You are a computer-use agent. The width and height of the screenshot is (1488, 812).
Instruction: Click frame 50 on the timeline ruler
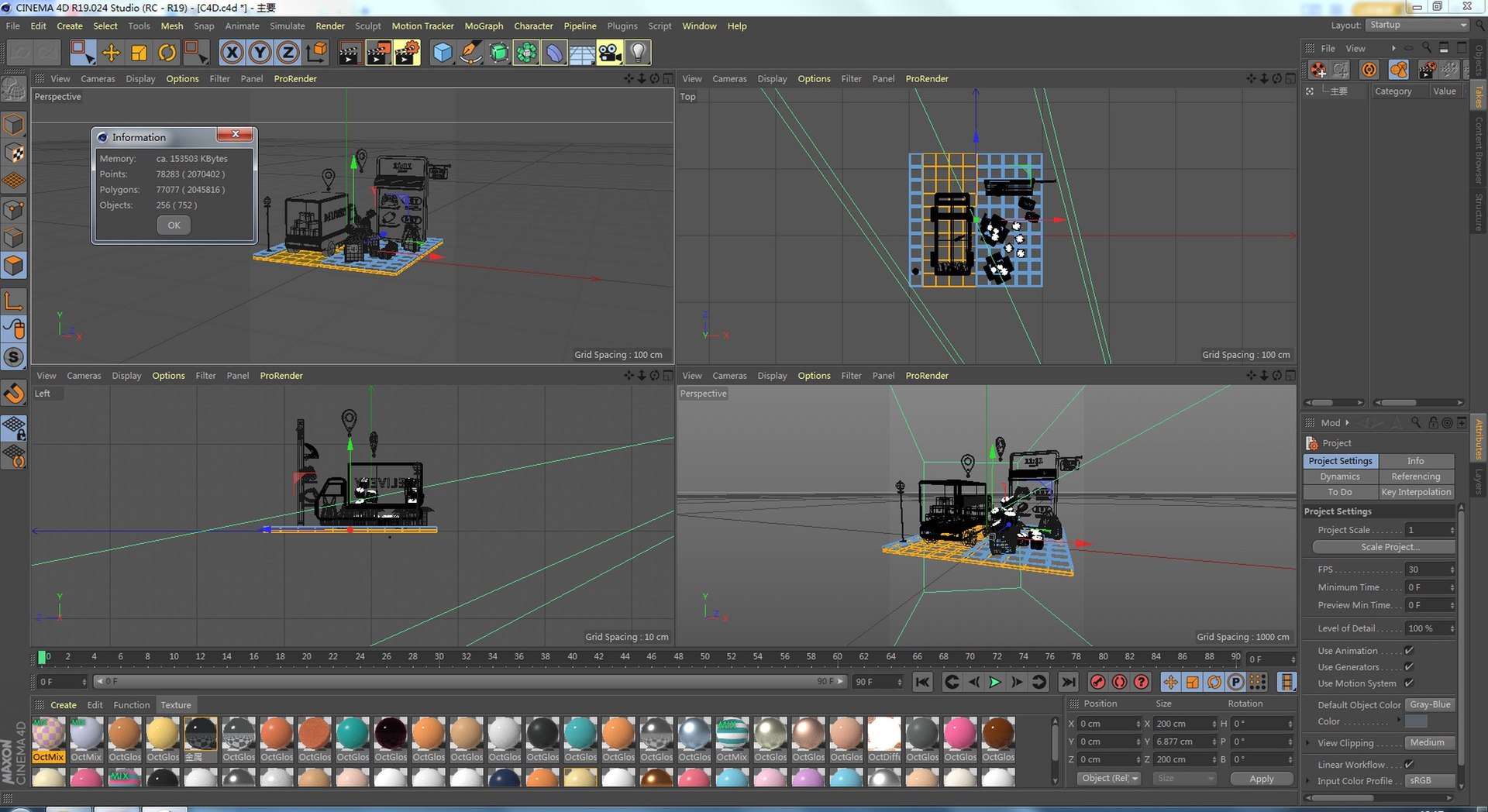click(x=704, y=657)
